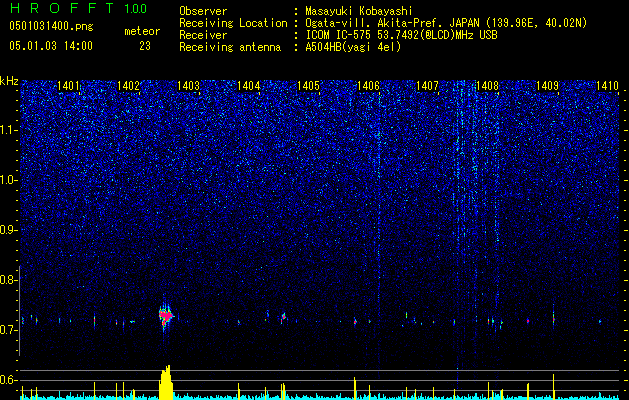Select the file name 0501031400.png
629x400 pixels.
[x=51, y=27]
